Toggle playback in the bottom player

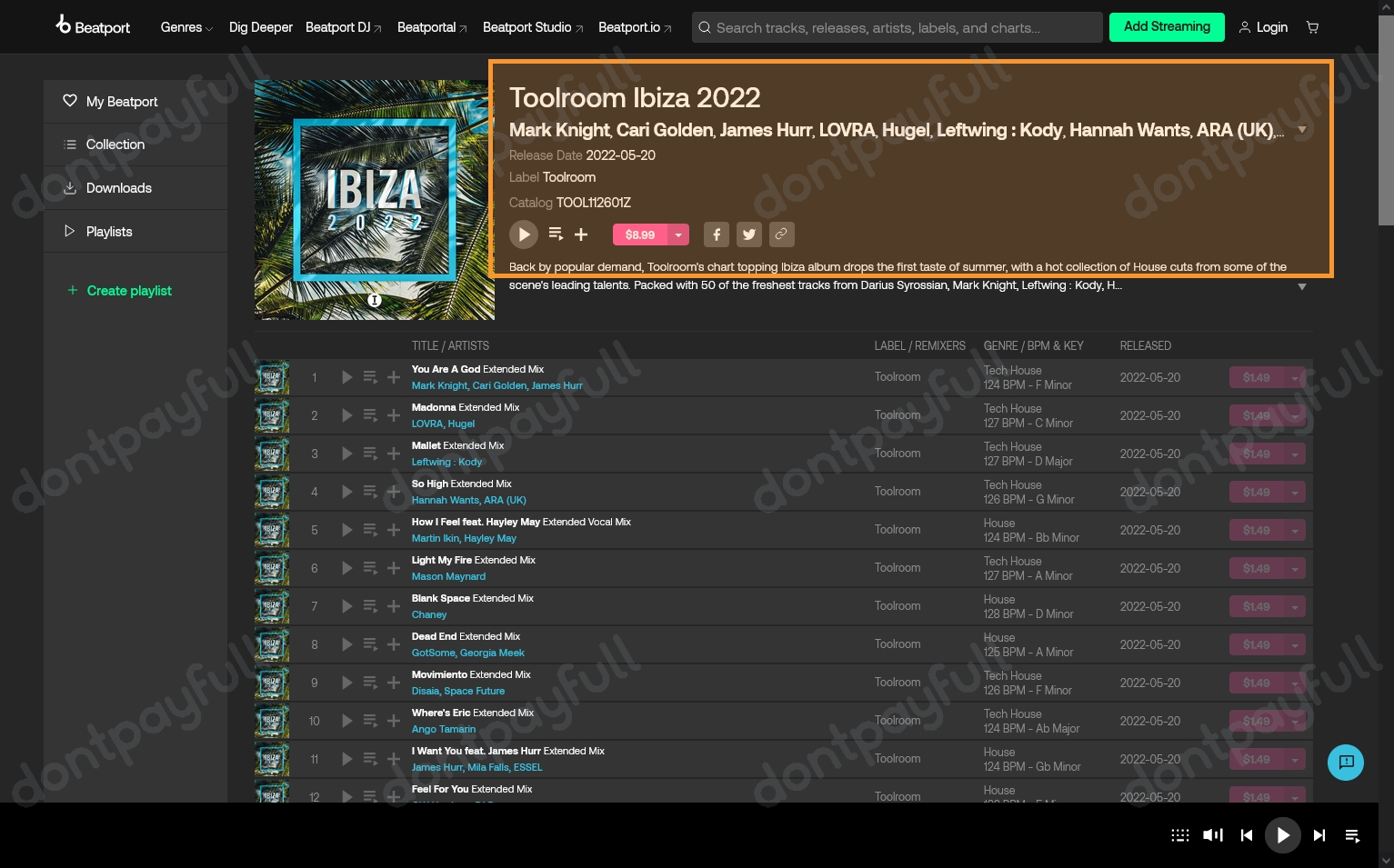pos(1283,835)
